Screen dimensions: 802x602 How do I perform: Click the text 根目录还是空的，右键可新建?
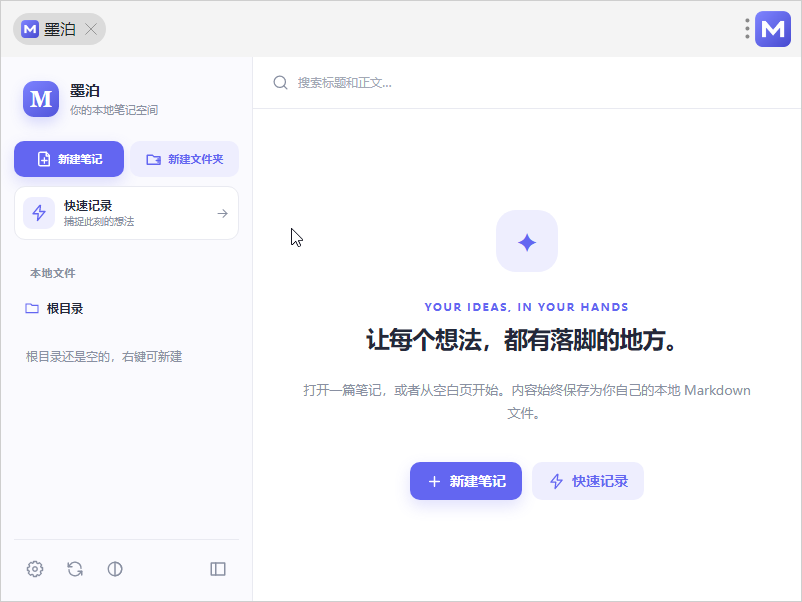coord(104,356)
